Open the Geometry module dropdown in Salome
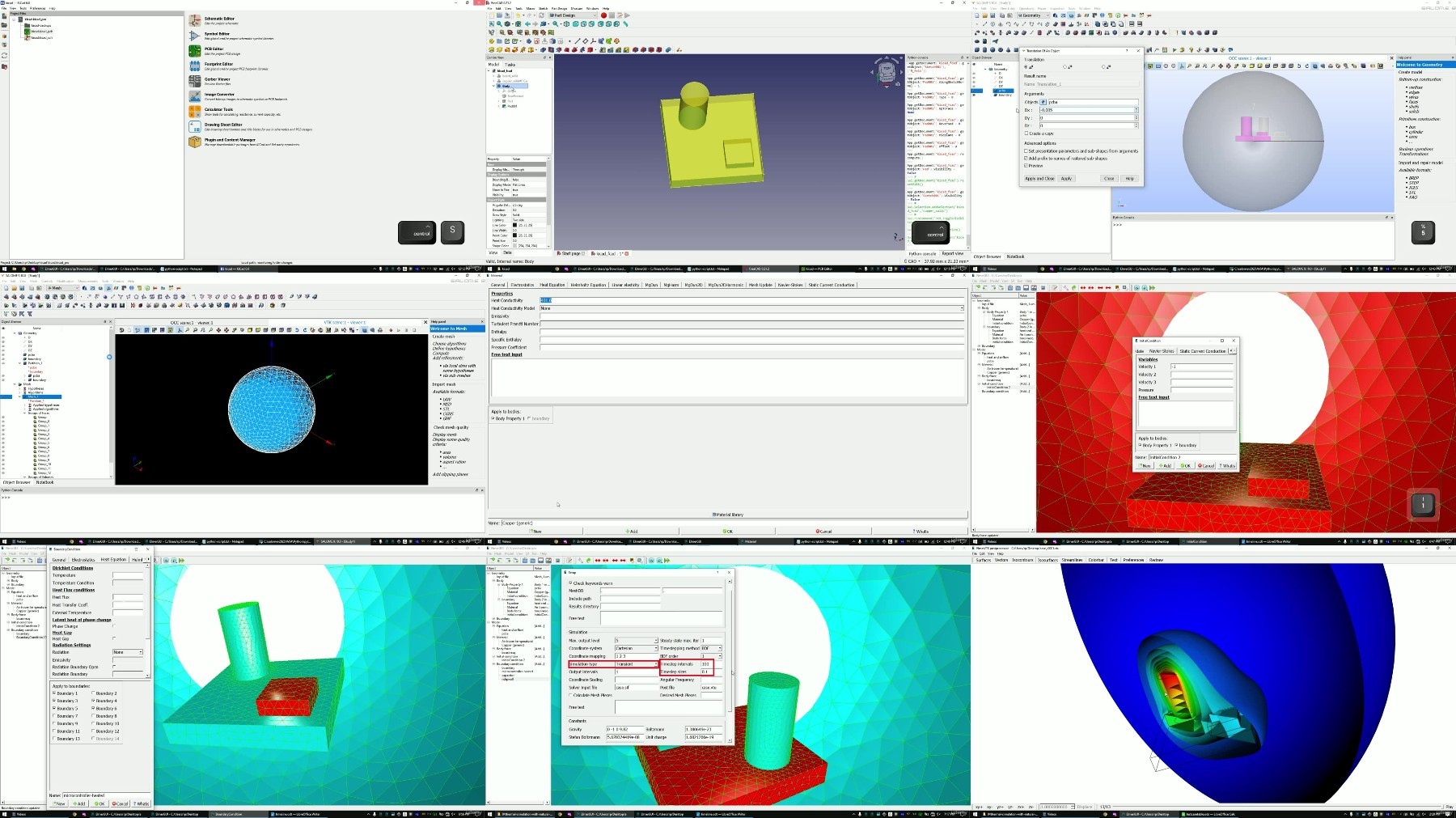The height and width of the screenshot is (818, 1456). click(x=1032, y=15)
